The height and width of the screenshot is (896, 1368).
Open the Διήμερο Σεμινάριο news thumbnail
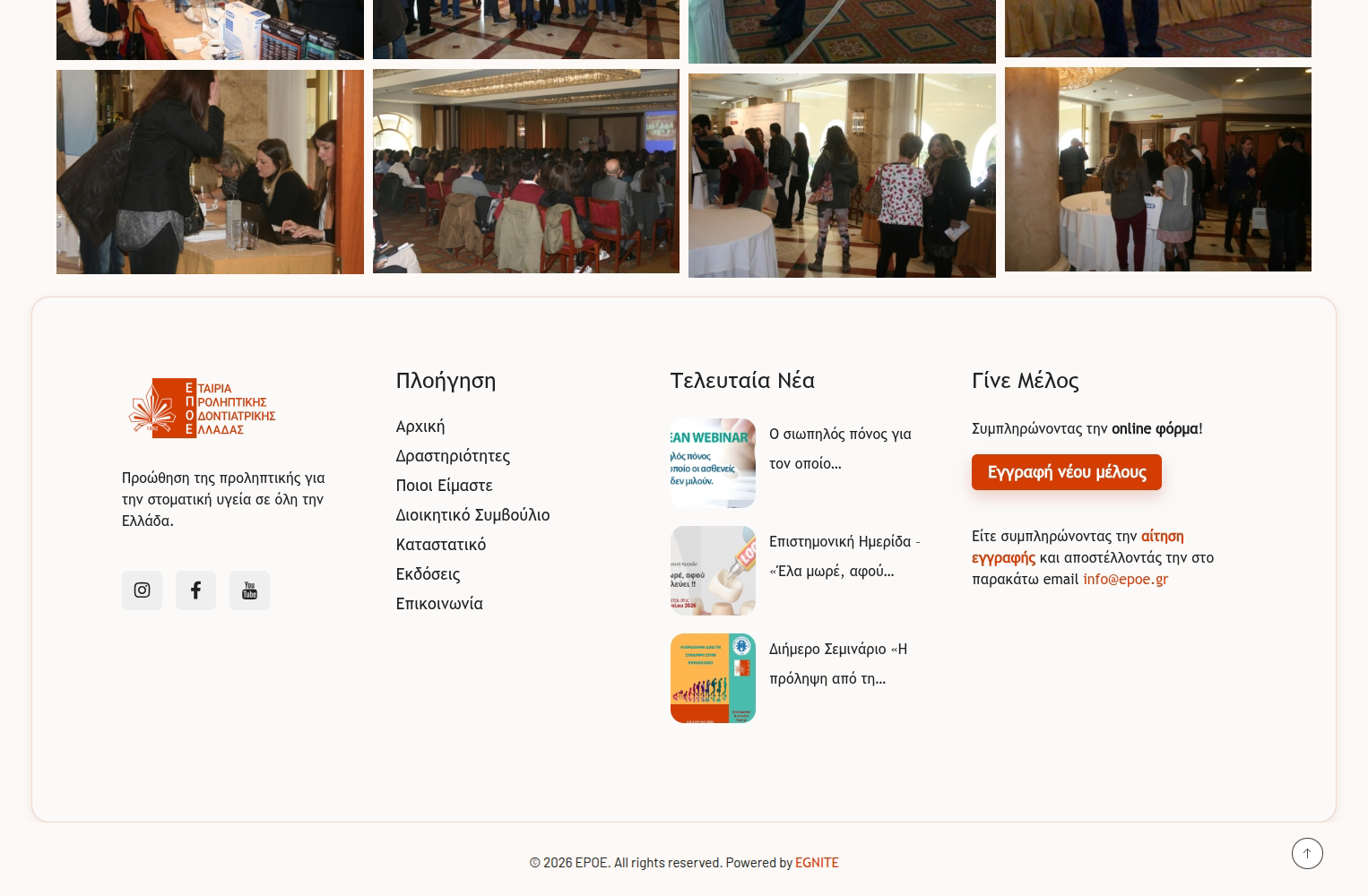coord(713,678)
